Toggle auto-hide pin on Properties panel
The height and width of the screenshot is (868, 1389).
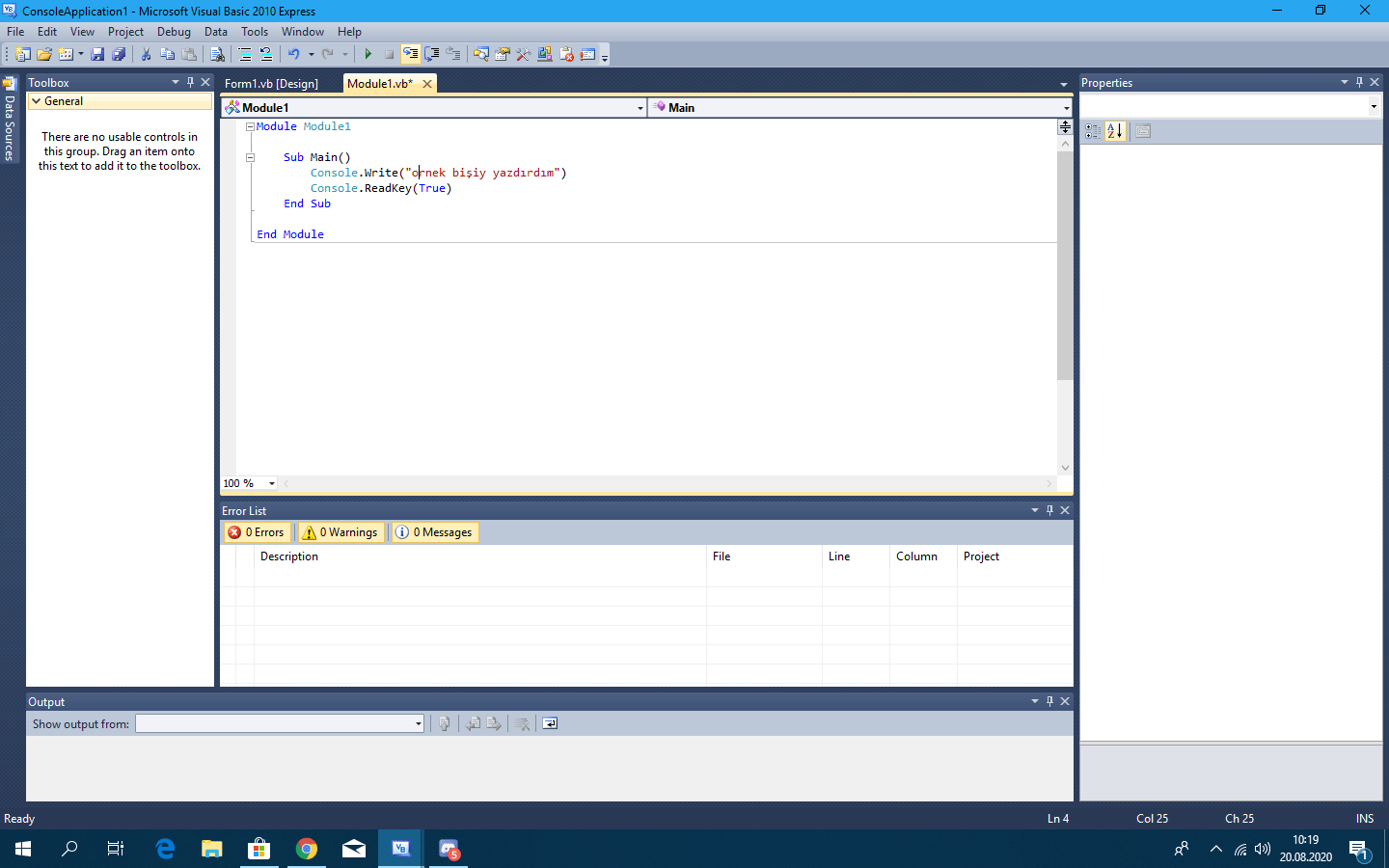tap(1359, 82)
